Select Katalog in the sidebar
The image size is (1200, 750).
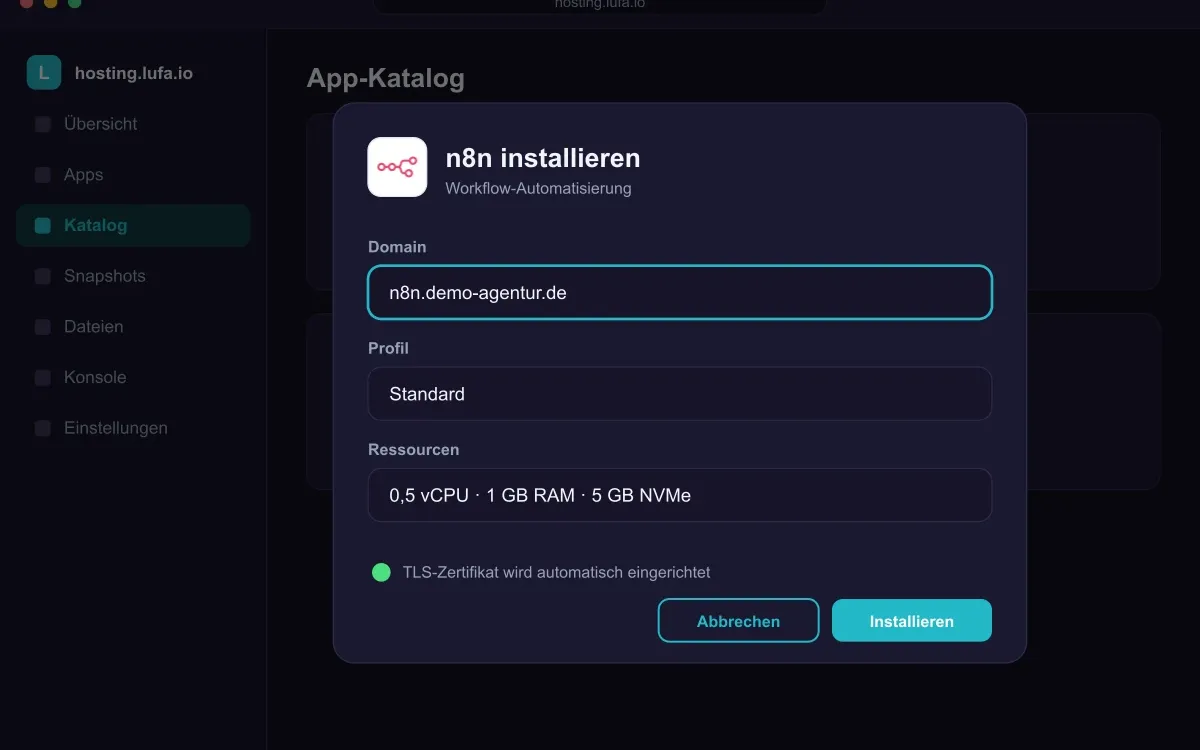[x=133, y=226]
